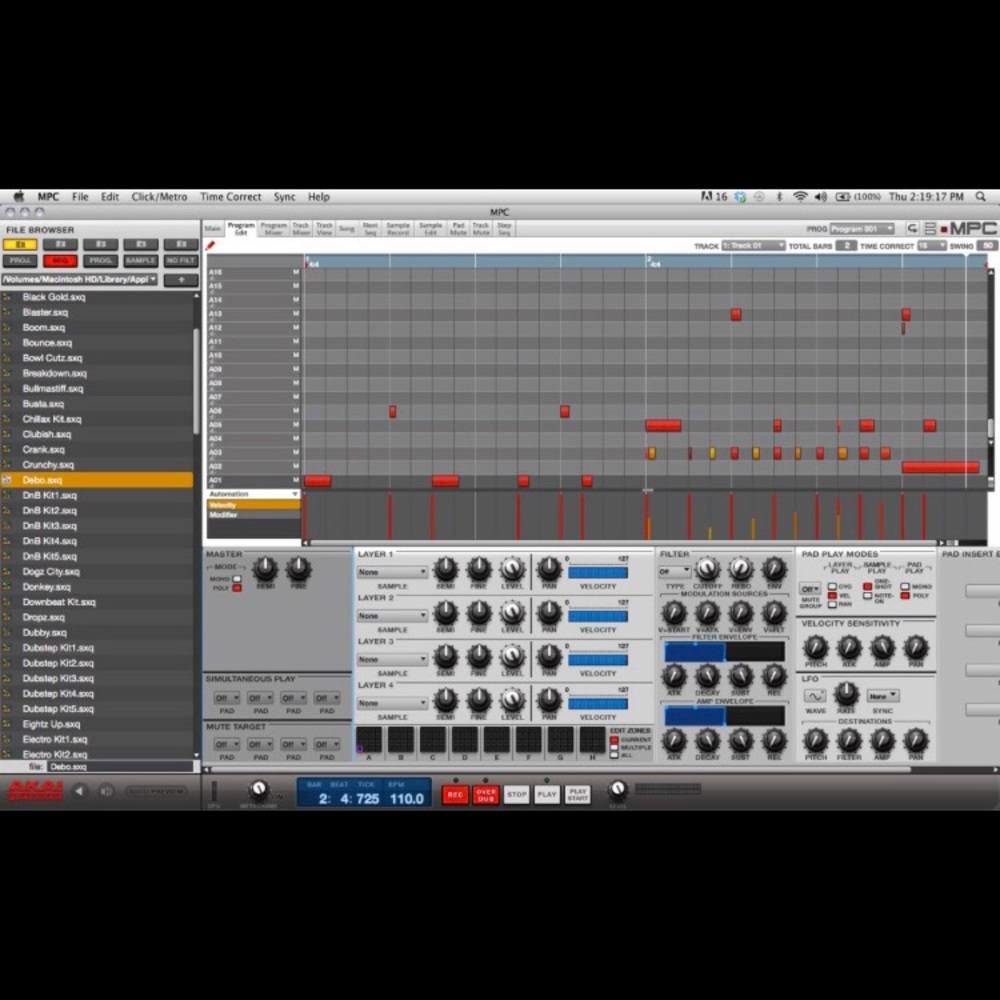
Task: Click the PLAY START button
Action: click(x=578, y=795)
